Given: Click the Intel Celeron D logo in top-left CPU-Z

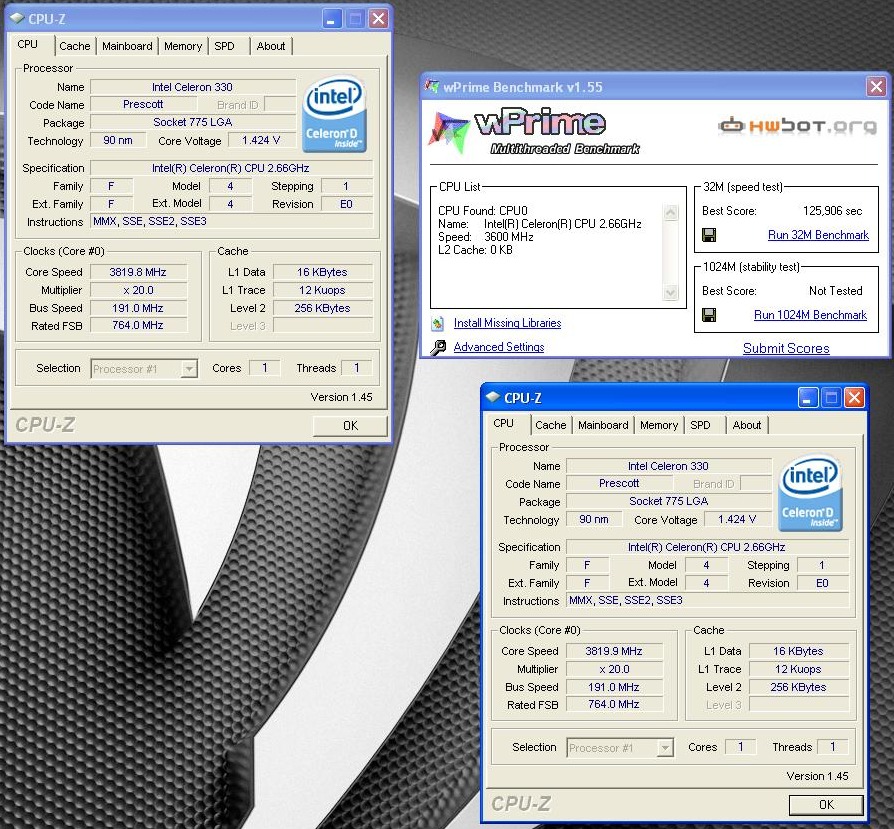Looking at the screenshot, I should click(x=334, y=115).
